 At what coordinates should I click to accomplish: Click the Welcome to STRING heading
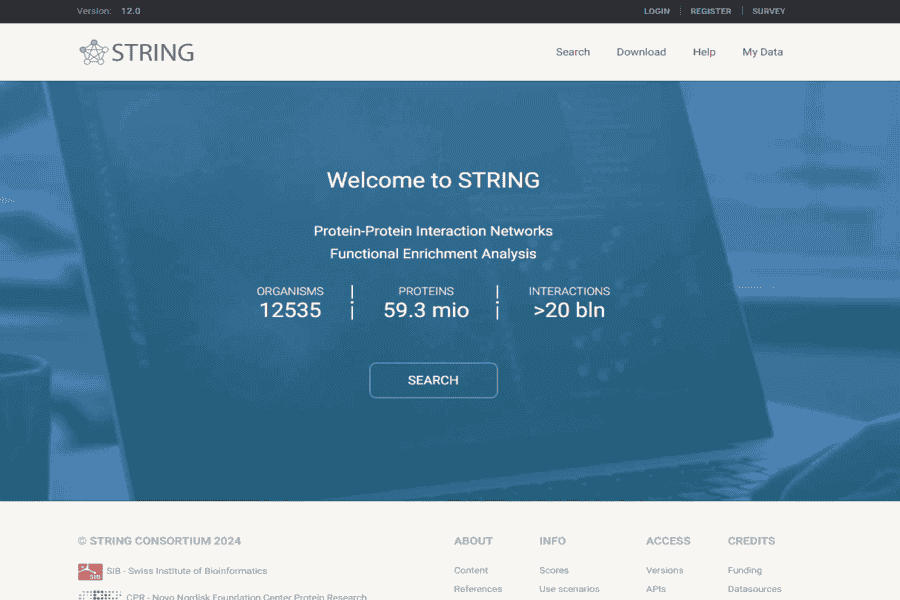pos(433,180)
